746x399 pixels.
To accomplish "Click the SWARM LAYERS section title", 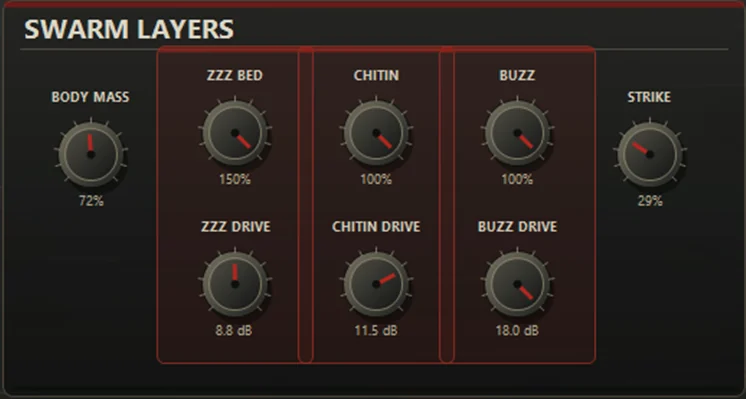I will pos(129,29).
